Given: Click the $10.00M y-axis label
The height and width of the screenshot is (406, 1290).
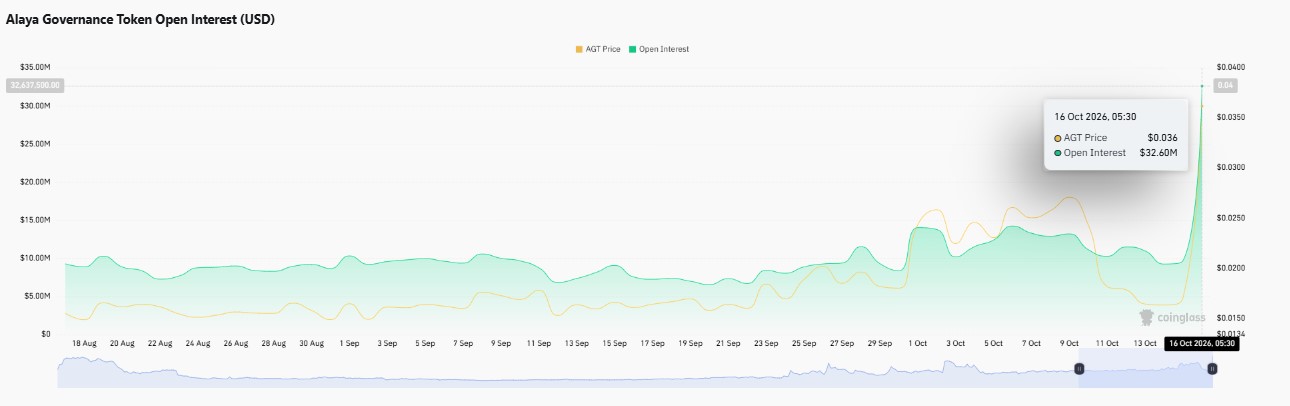Looking at the screenshot, I should [x=35, y=257].
